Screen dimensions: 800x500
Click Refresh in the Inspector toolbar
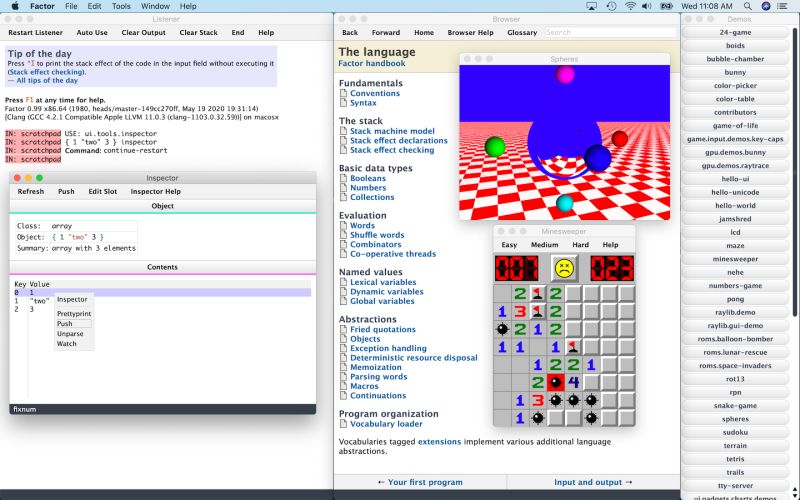[x=31, y=191]
